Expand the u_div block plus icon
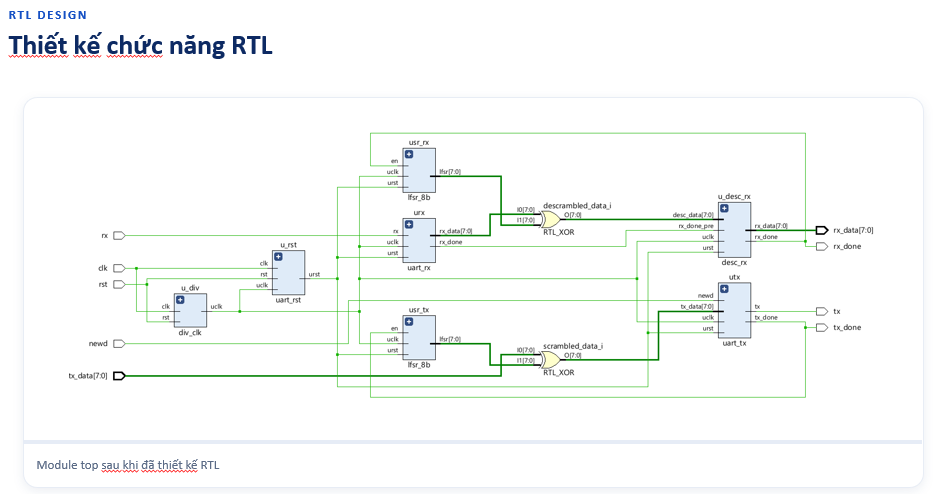Viewport: 933px width, 494px height. point(180,300)
